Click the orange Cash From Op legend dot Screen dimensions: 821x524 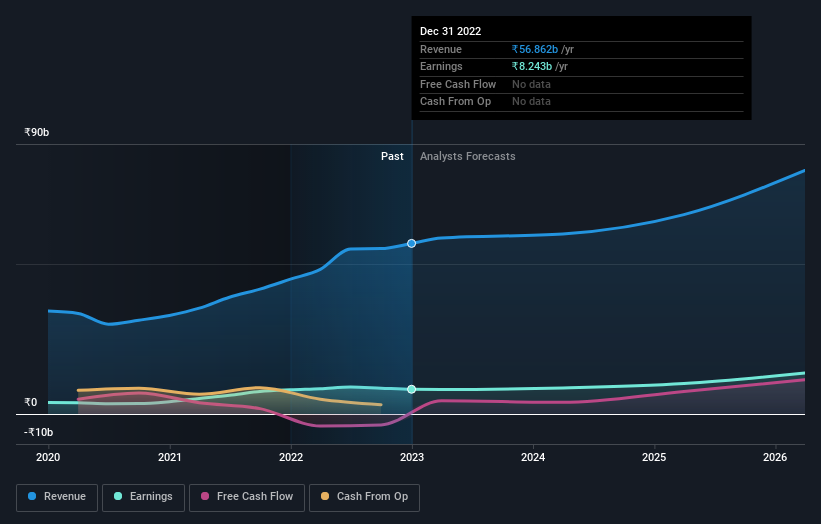click(x=325, y=496)
